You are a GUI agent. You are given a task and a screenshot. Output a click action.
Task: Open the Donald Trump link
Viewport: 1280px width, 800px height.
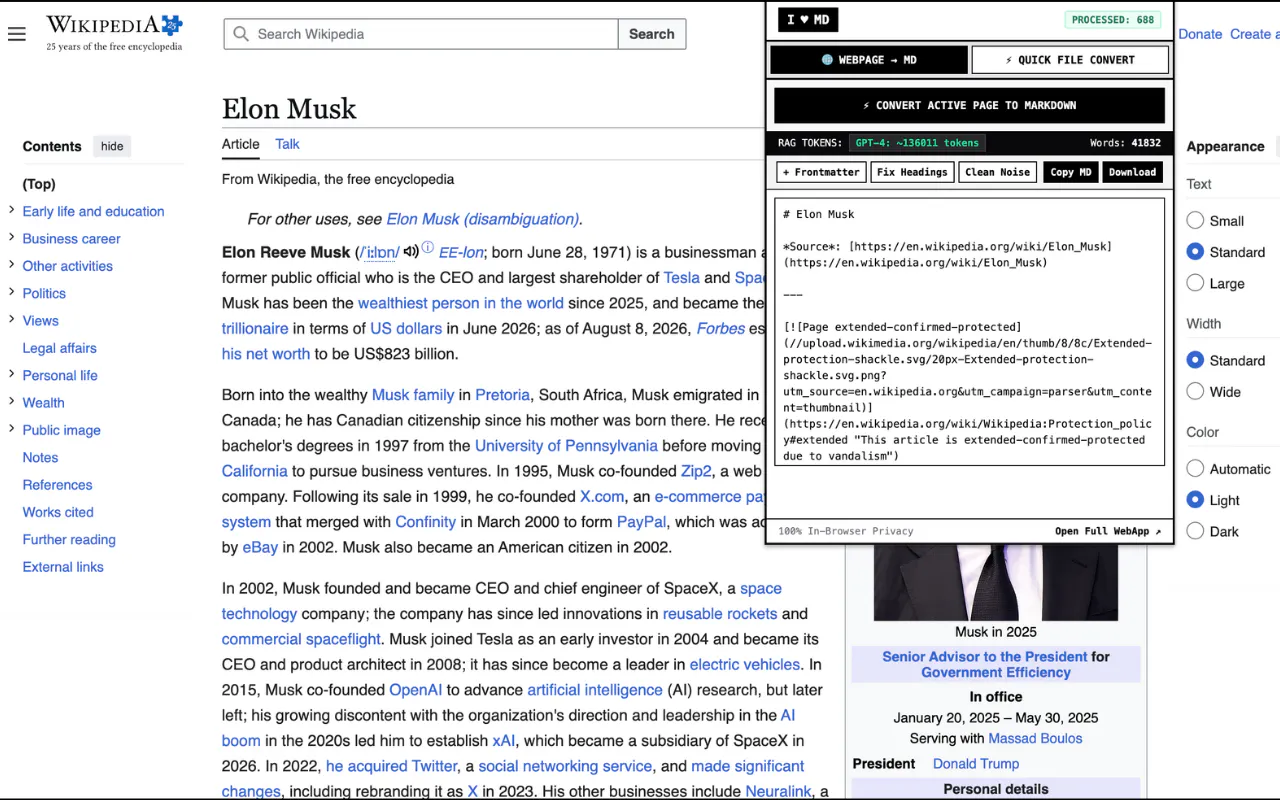tap(976, 764)
